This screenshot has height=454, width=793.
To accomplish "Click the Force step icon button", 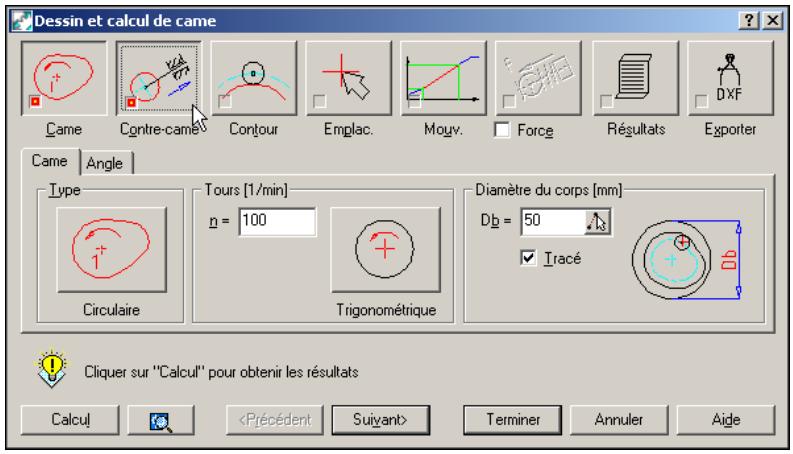I will click(x=538, y=78).
